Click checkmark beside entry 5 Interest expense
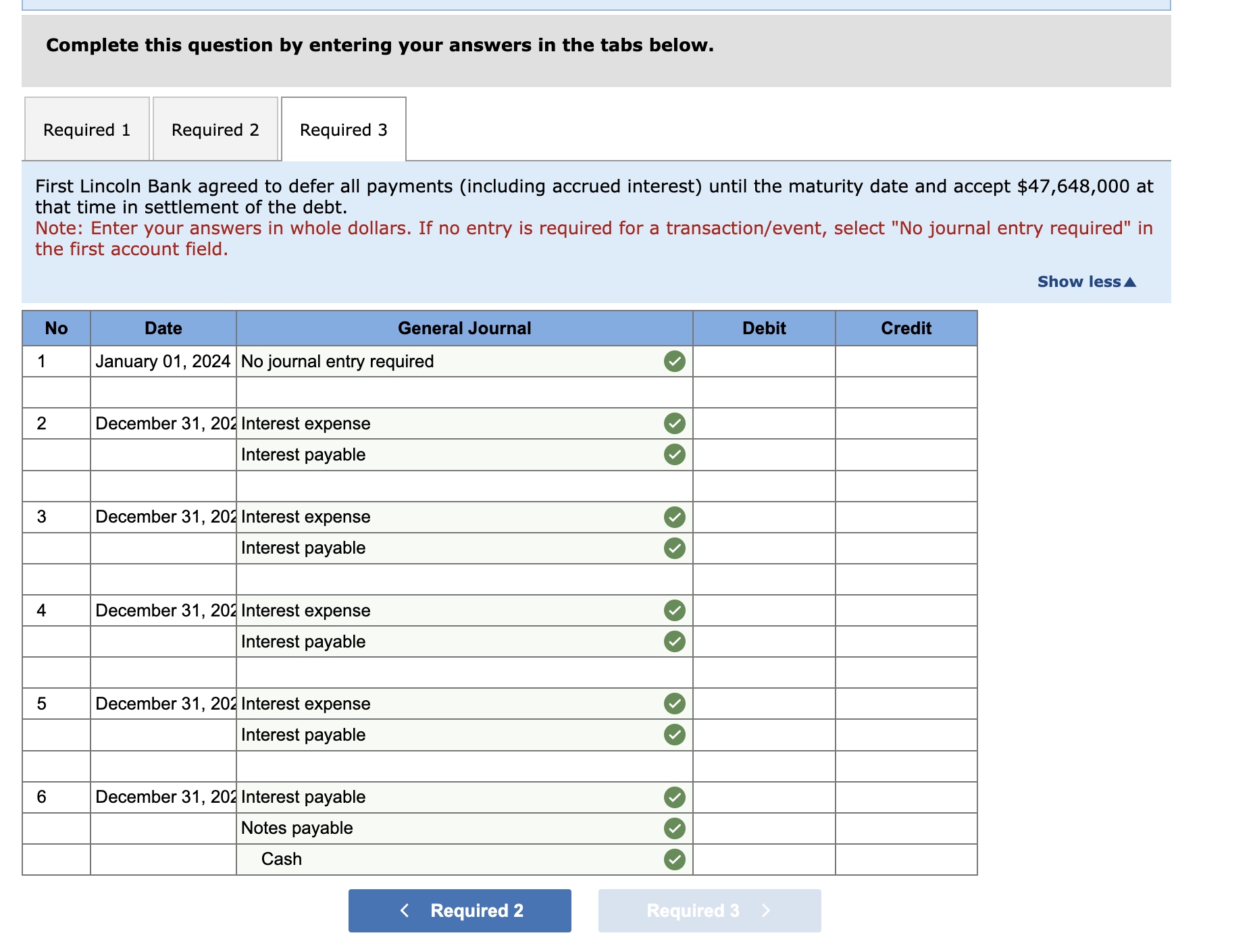The height and width of the screenshot is (952, 1255). 674,704
